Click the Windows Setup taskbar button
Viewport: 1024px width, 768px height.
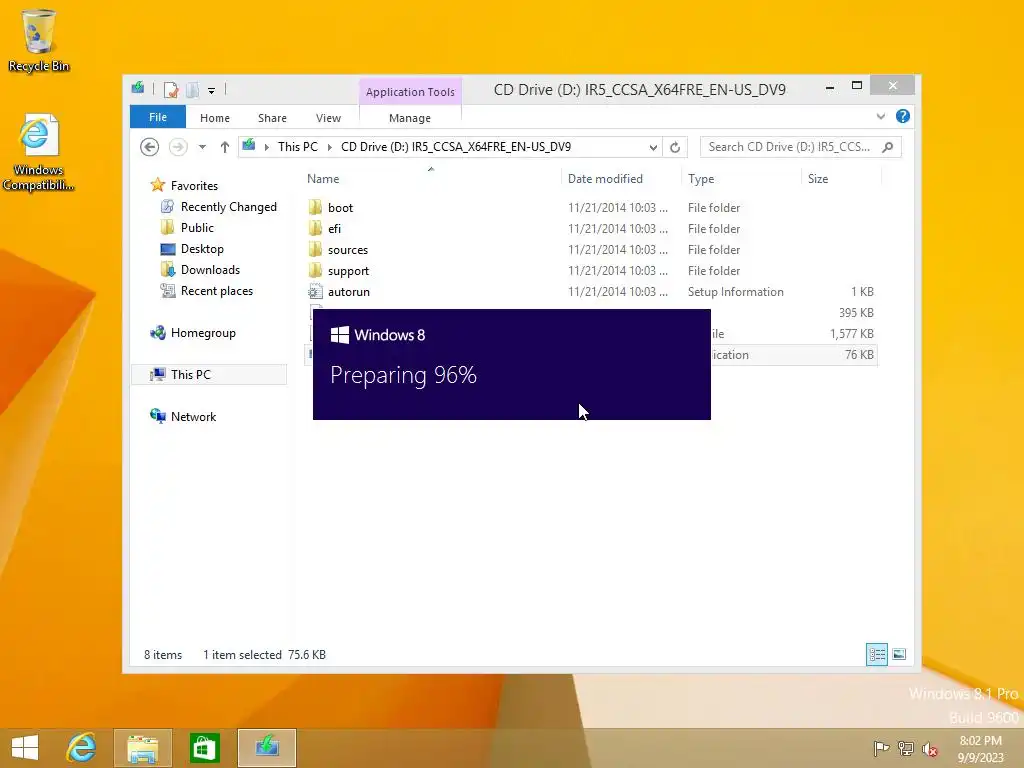tap(266, 748)
